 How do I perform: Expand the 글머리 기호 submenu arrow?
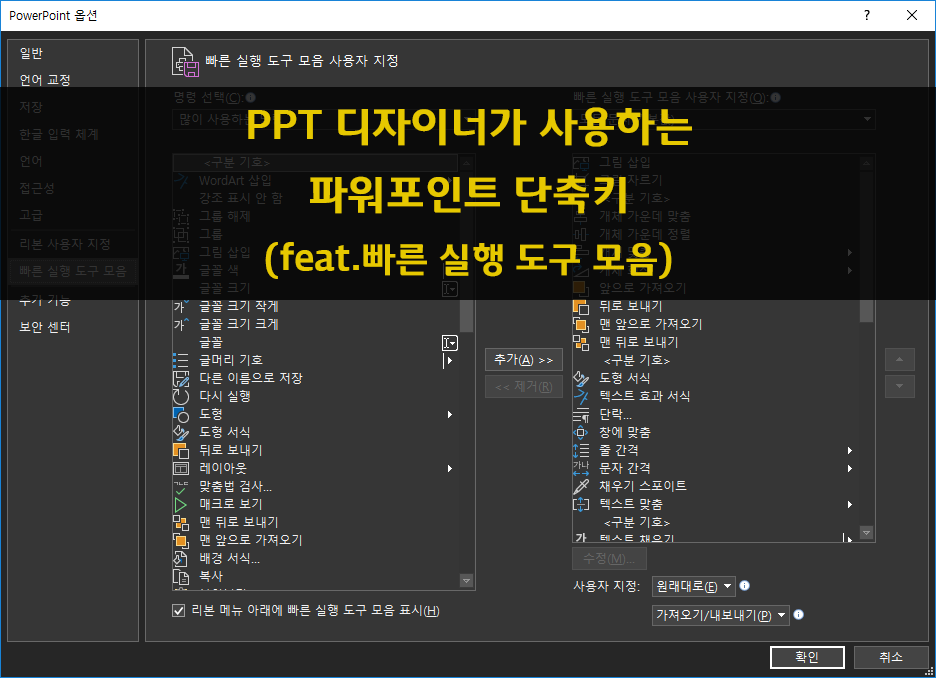tap(449, 360)
